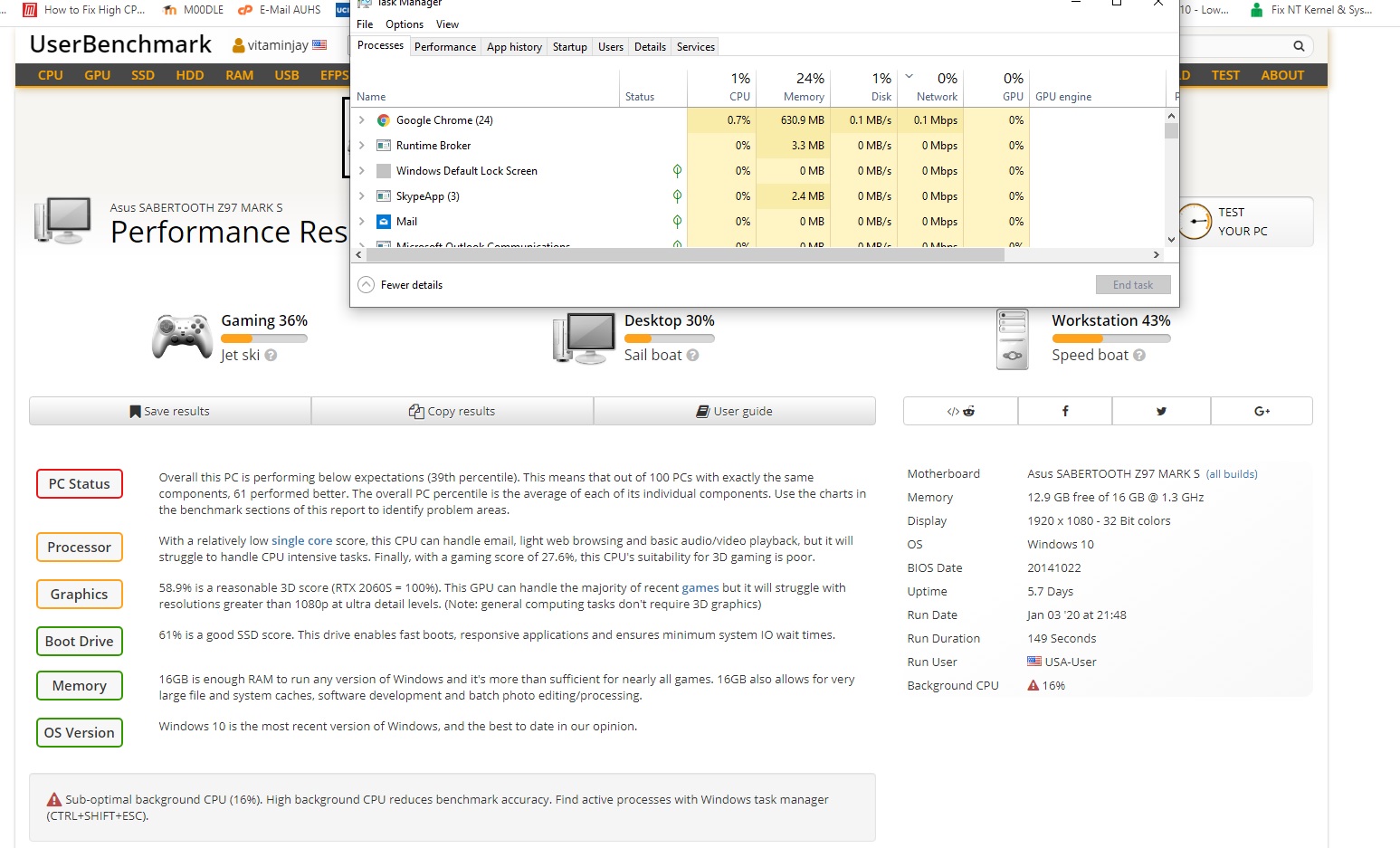The width and height of the screenshot is (1400, 848).
Task: Click the suspended leaf icon for SkypeApp
Action: [x=677, y=195]
